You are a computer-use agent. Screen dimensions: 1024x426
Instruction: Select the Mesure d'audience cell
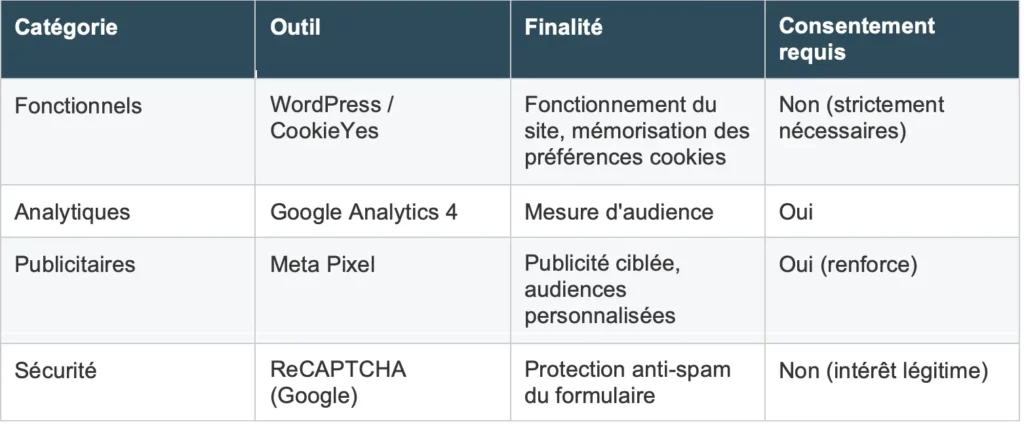point(618,212)
